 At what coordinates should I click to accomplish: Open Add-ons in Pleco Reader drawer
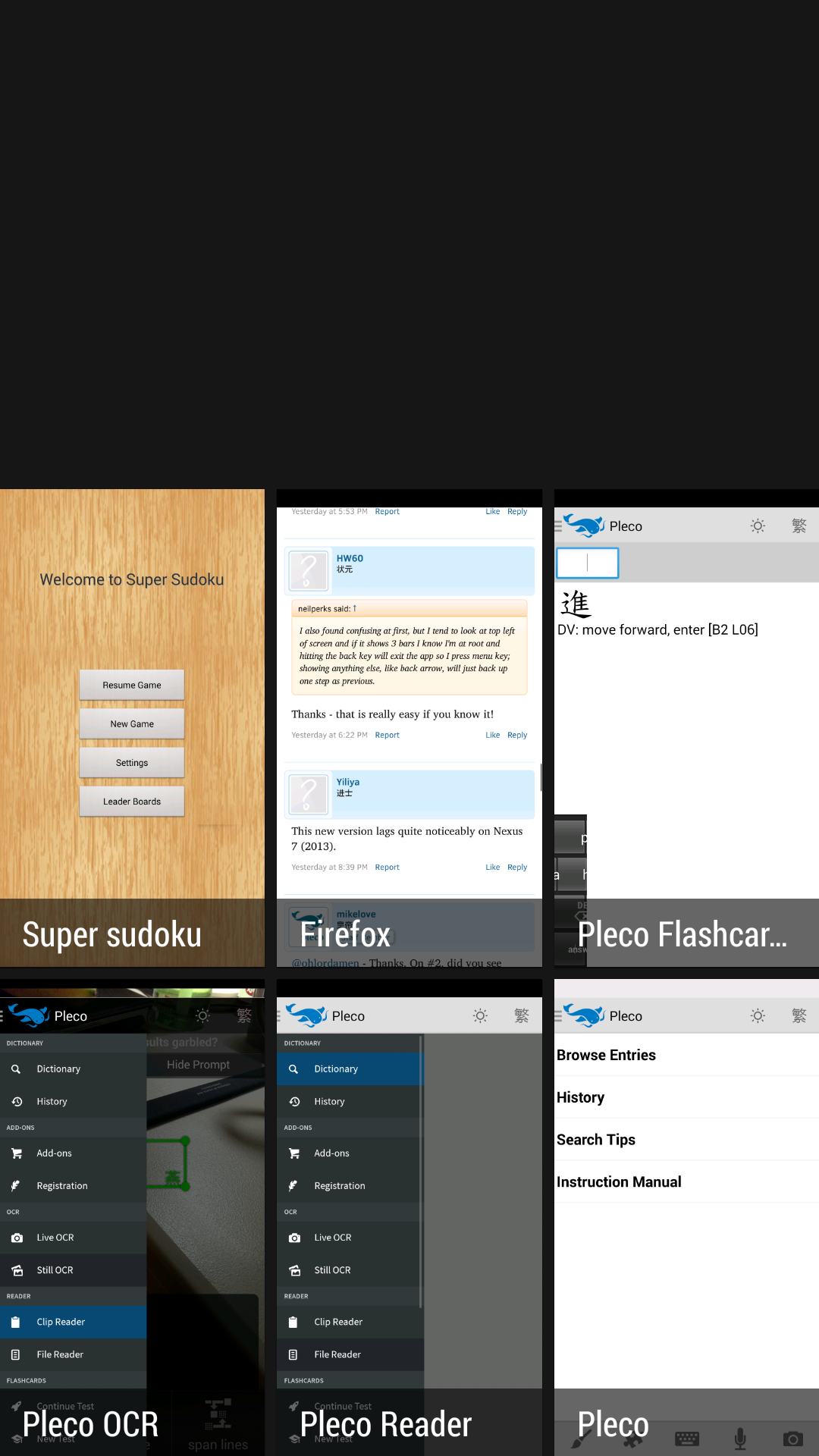(x=350, y=1153)
